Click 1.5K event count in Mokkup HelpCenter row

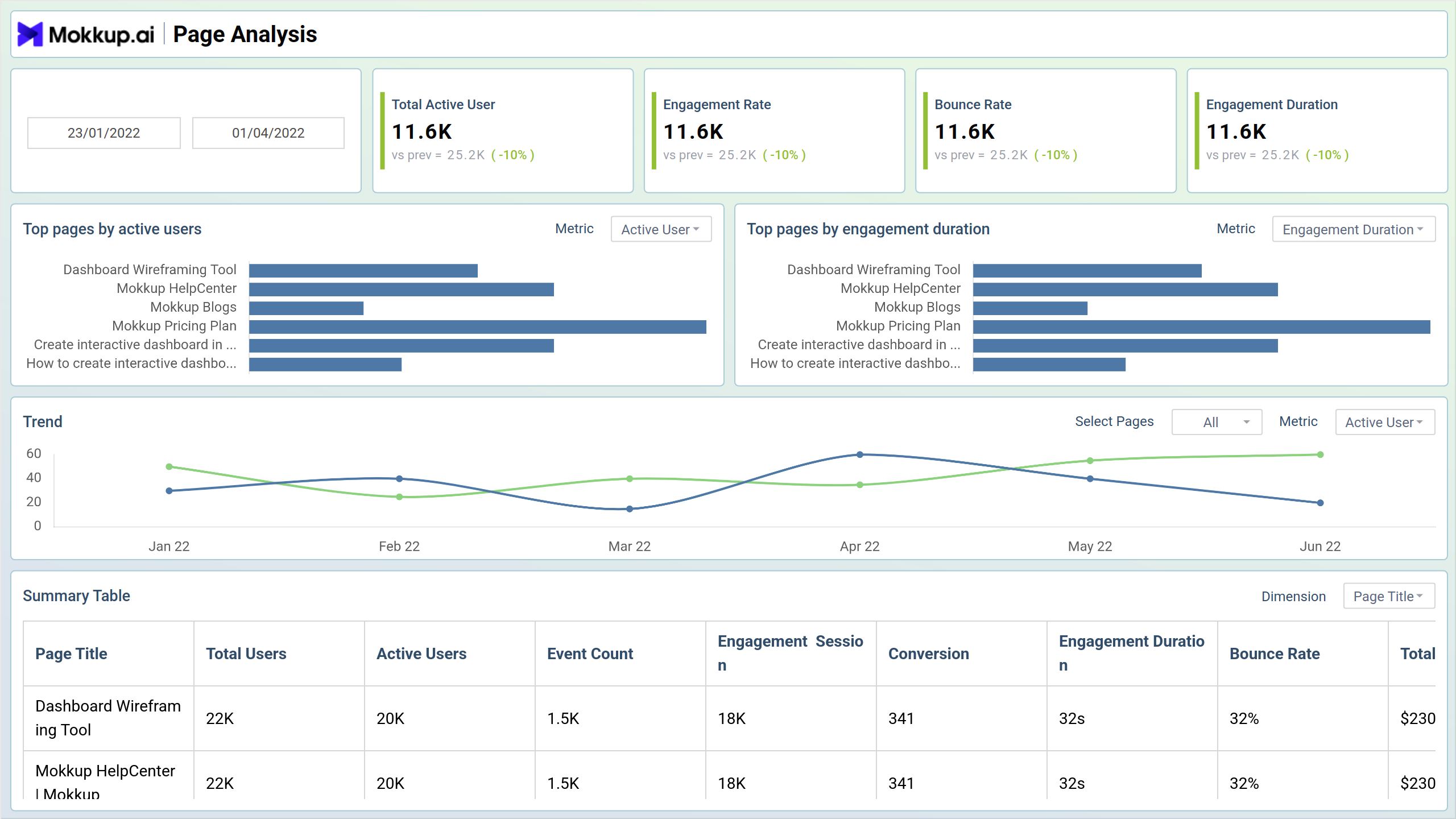(563, 783)
